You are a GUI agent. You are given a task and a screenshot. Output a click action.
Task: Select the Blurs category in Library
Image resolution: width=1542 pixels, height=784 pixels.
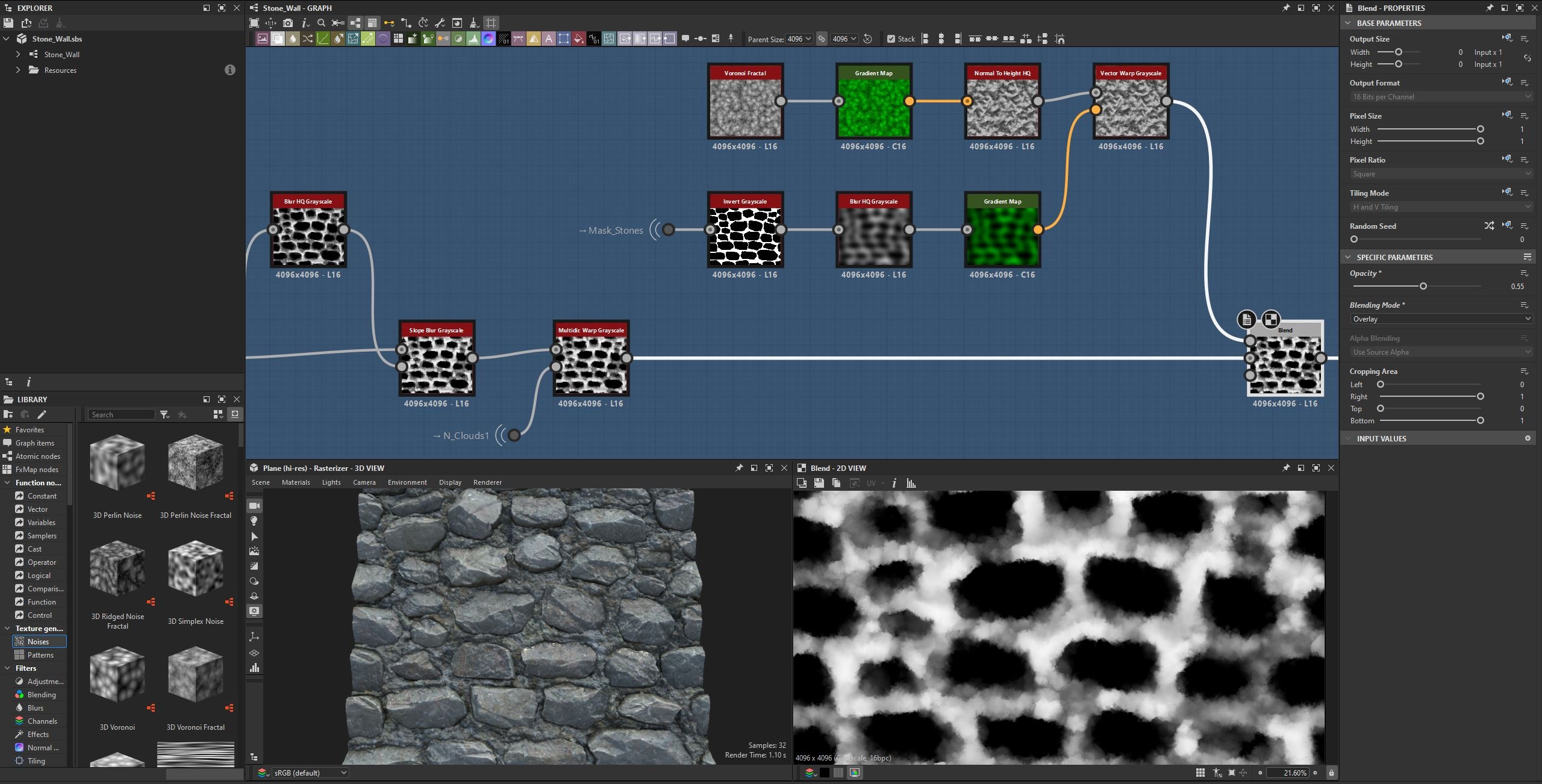(36, 708)
